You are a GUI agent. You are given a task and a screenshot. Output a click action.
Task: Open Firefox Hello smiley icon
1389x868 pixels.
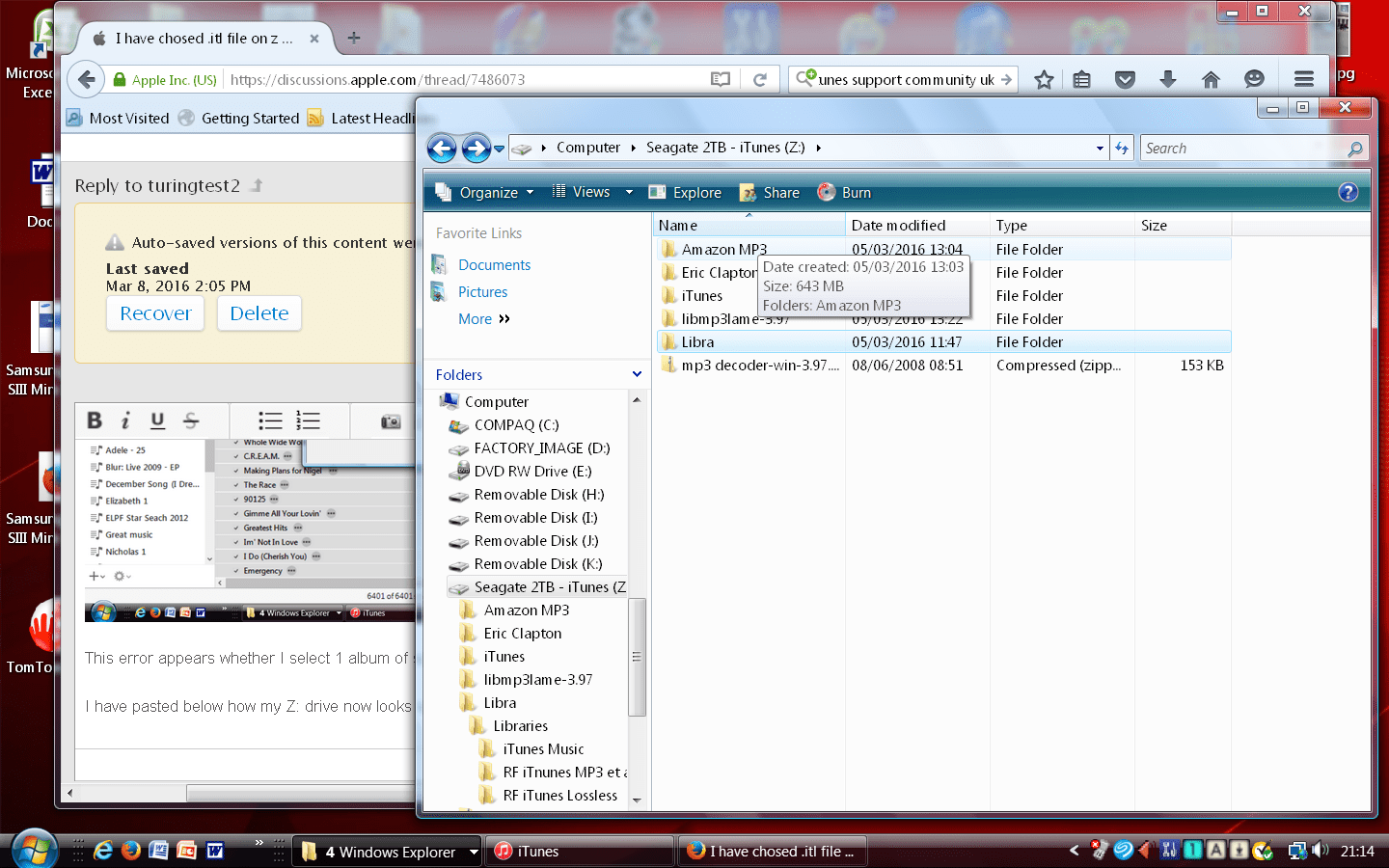click(x=1254, y=79)
